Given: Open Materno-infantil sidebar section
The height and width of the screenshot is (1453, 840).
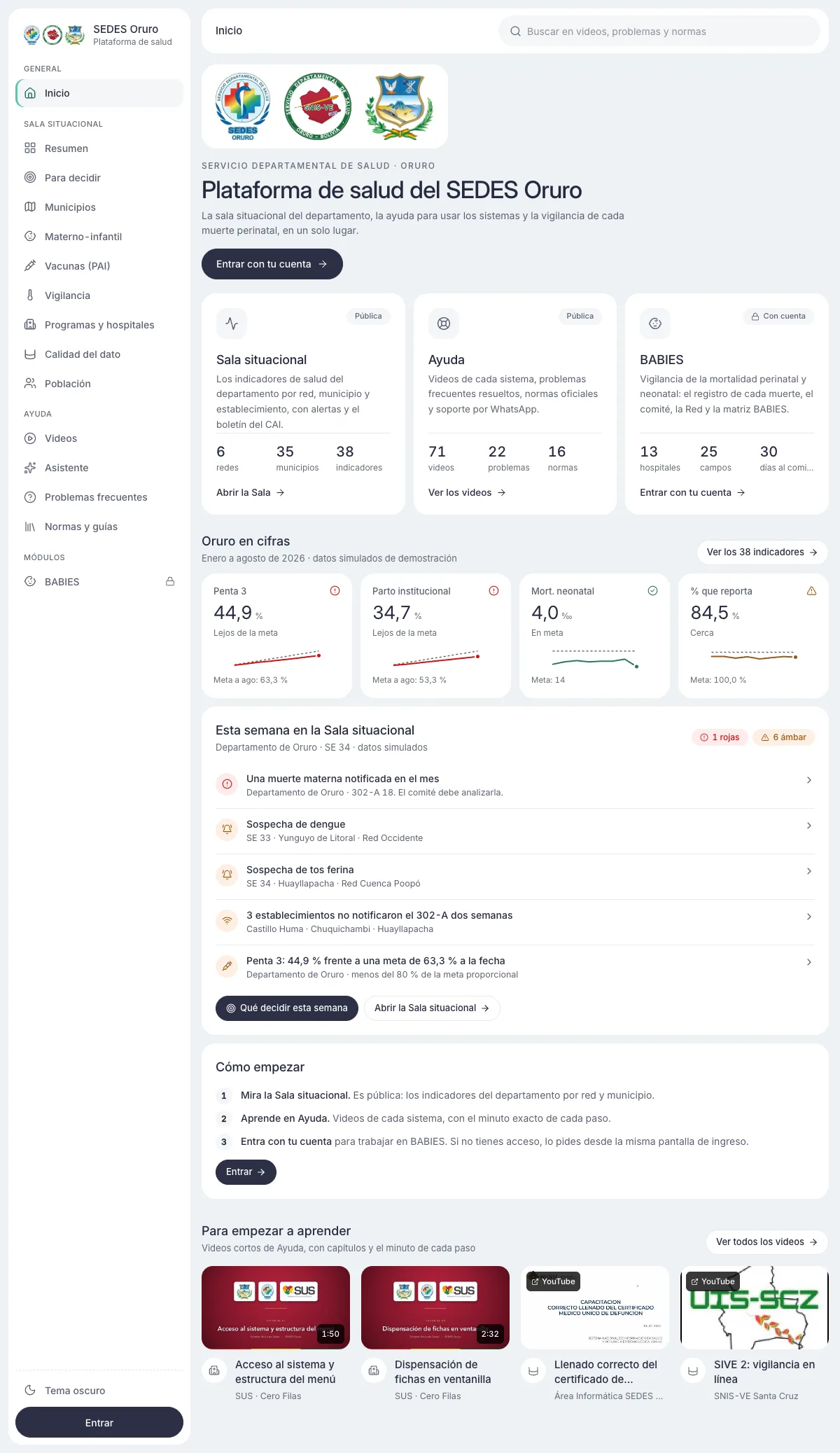Looking at the screenshot, I should click(x=99, y=237).
